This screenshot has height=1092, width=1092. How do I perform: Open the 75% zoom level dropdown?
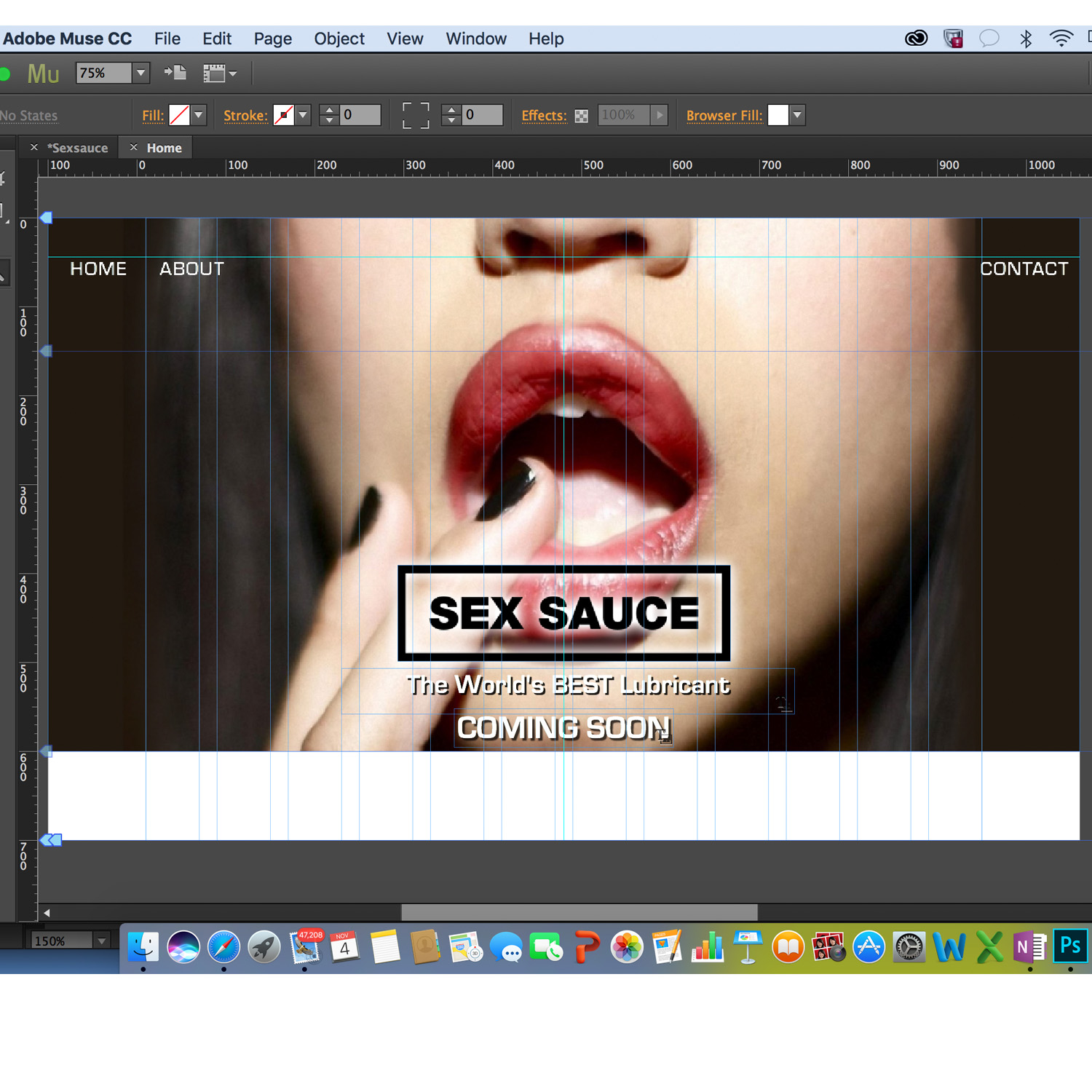click(140, 73)
